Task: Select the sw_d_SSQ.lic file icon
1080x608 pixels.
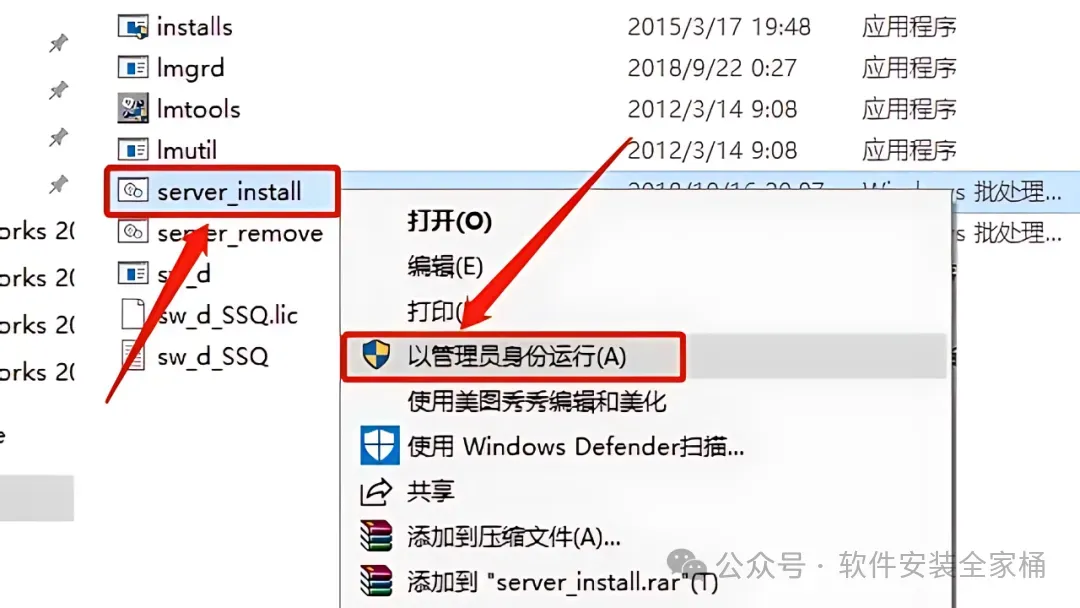Action: (x=133, y=314)
